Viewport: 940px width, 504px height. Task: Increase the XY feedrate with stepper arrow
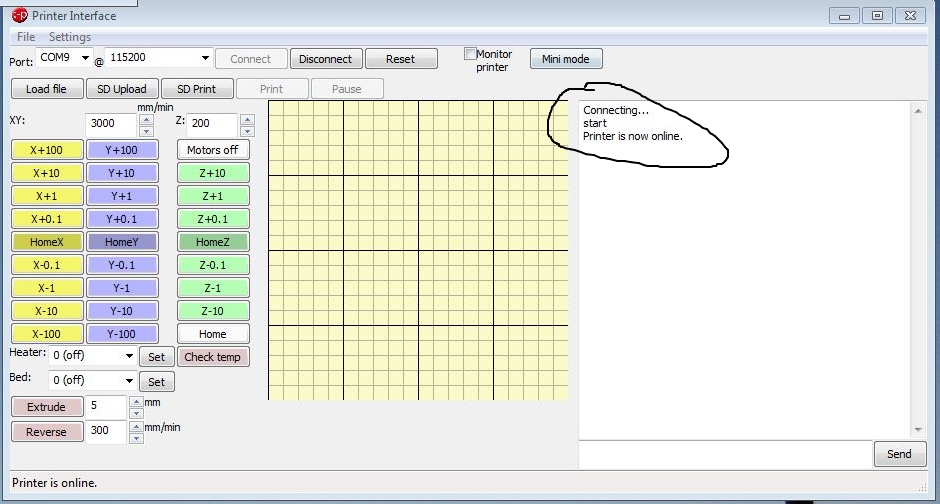click(146, 120)
